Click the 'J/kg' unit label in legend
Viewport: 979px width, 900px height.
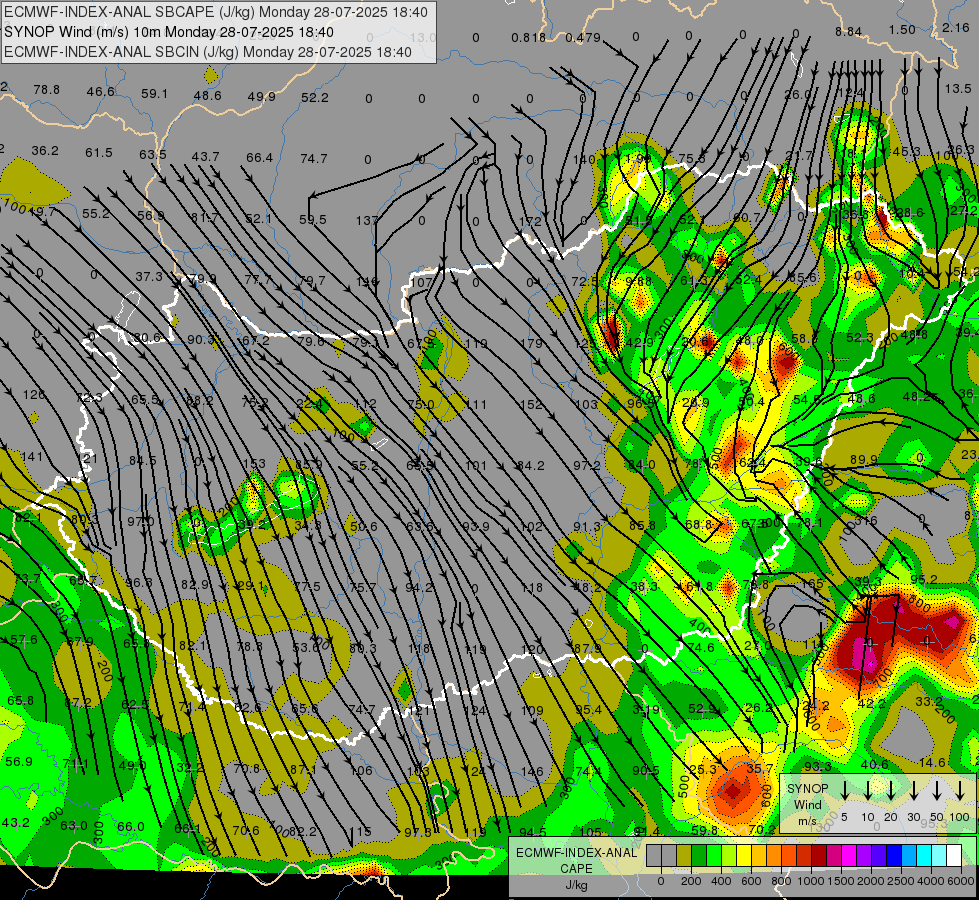point(576,885)
